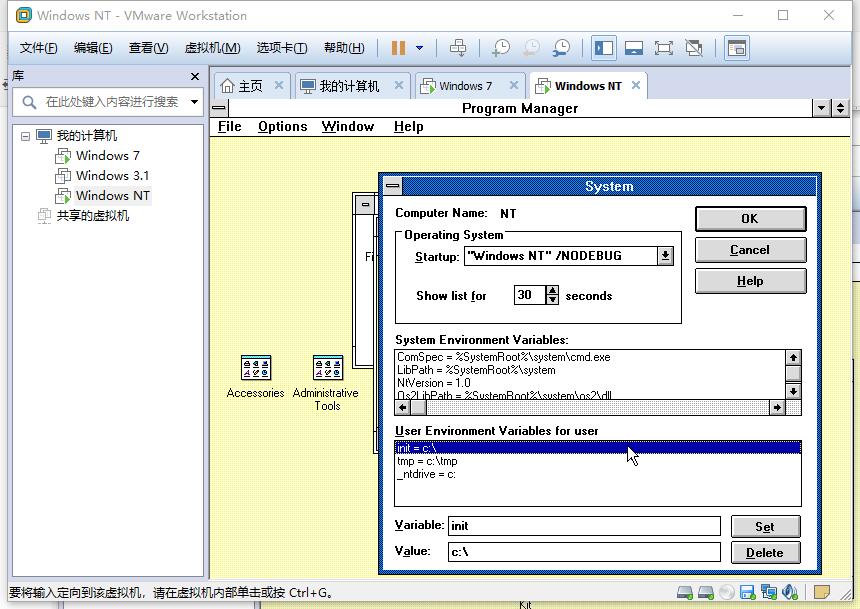Select the tmp = c:\tmp user variable
Image resolution: width=860 pixels, height=609 pixels.
point(597,461)
